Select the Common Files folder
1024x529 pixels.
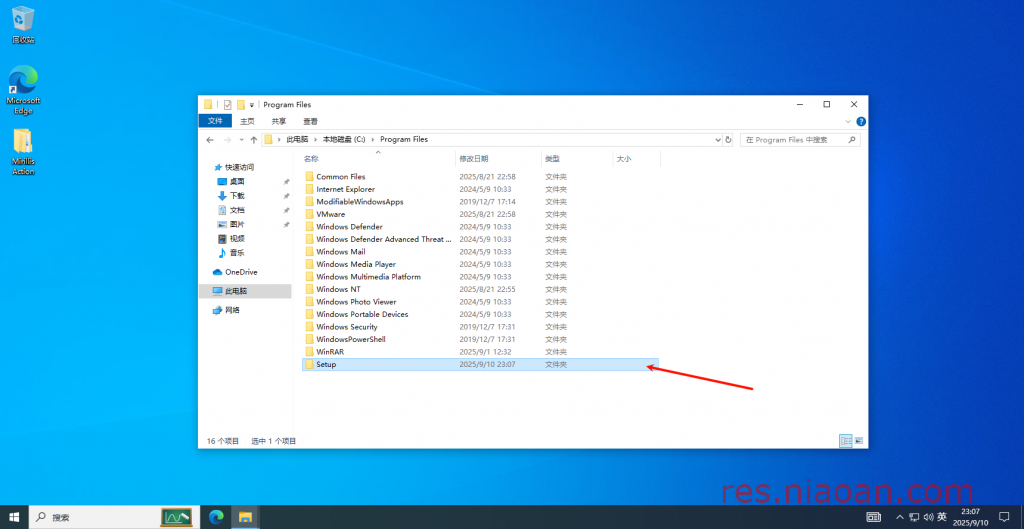pos(481,177)
